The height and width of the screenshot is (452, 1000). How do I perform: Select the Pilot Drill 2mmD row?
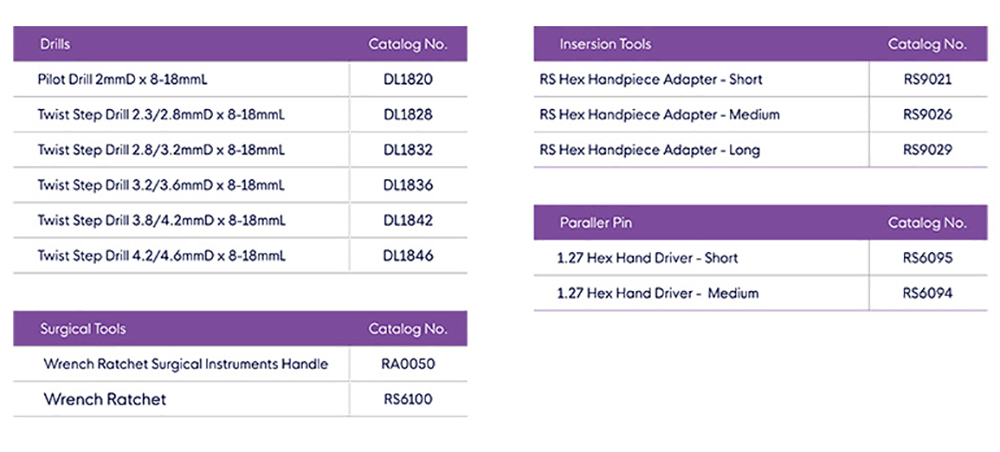click(240, 80)
